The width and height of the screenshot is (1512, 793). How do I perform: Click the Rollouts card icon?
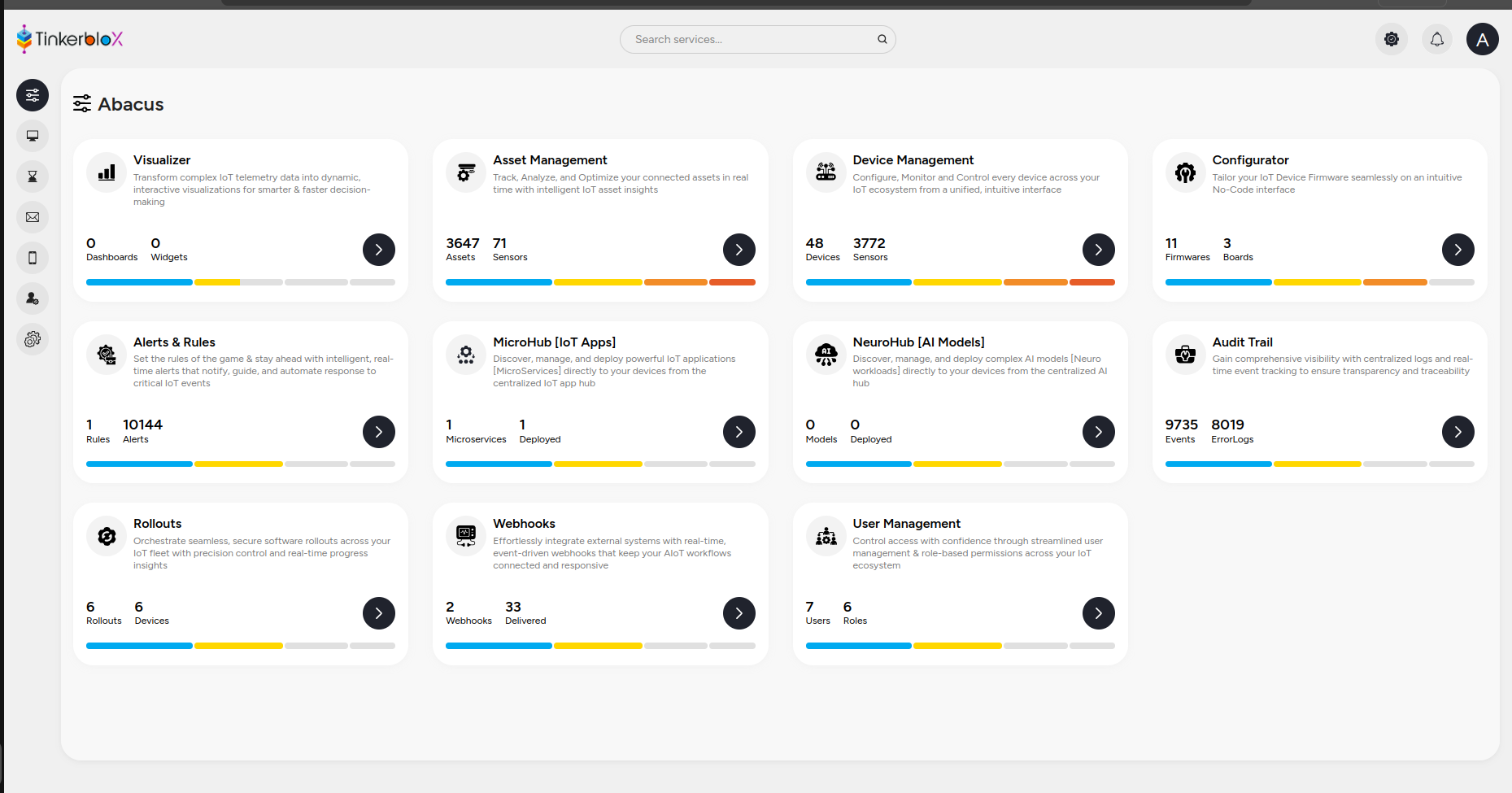coord(107,536)
